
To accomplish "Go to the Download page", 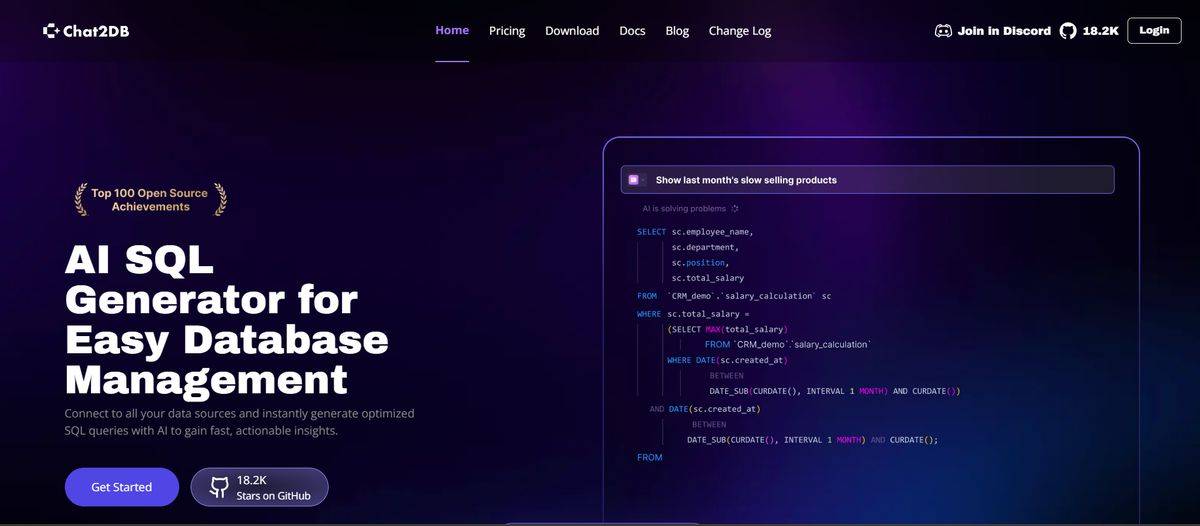I will (572, 31).
